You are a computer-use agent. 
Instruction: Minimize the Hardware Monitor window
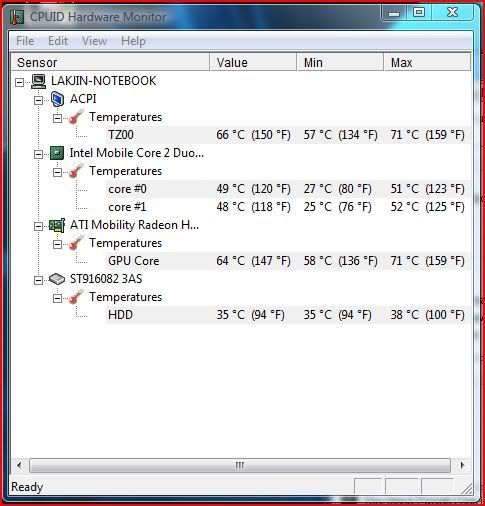[394, 13]
